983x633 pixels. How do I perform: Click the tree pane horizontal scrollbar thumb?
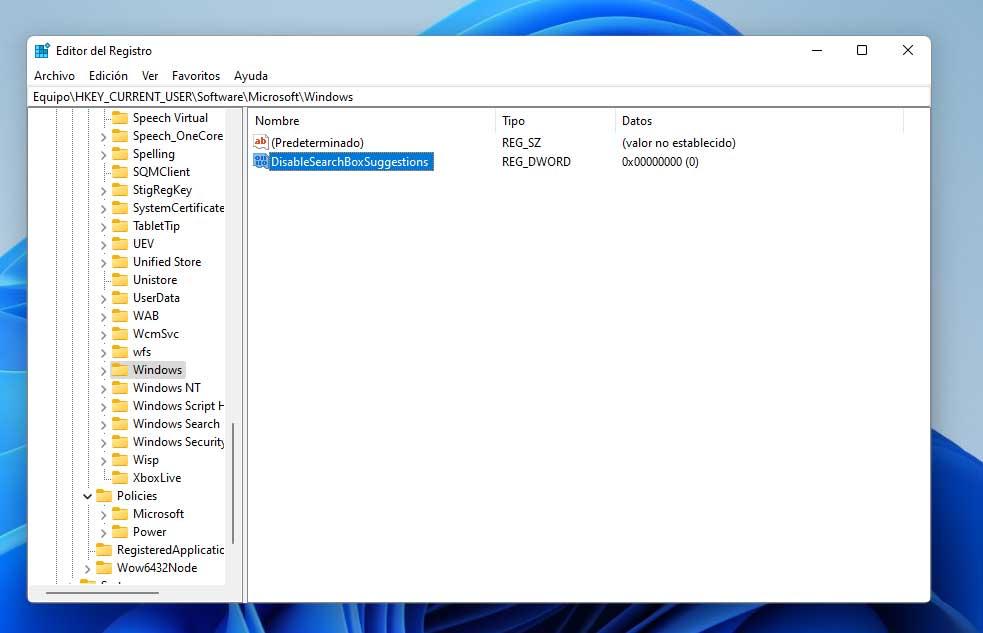pyautogui.click(x=102, y=592)
